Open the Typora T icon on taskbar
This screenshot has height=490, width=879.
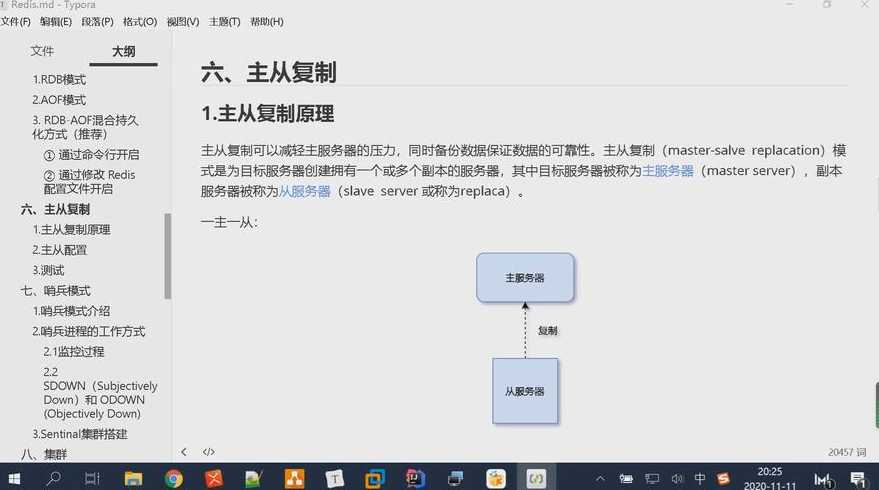point(335,478)
